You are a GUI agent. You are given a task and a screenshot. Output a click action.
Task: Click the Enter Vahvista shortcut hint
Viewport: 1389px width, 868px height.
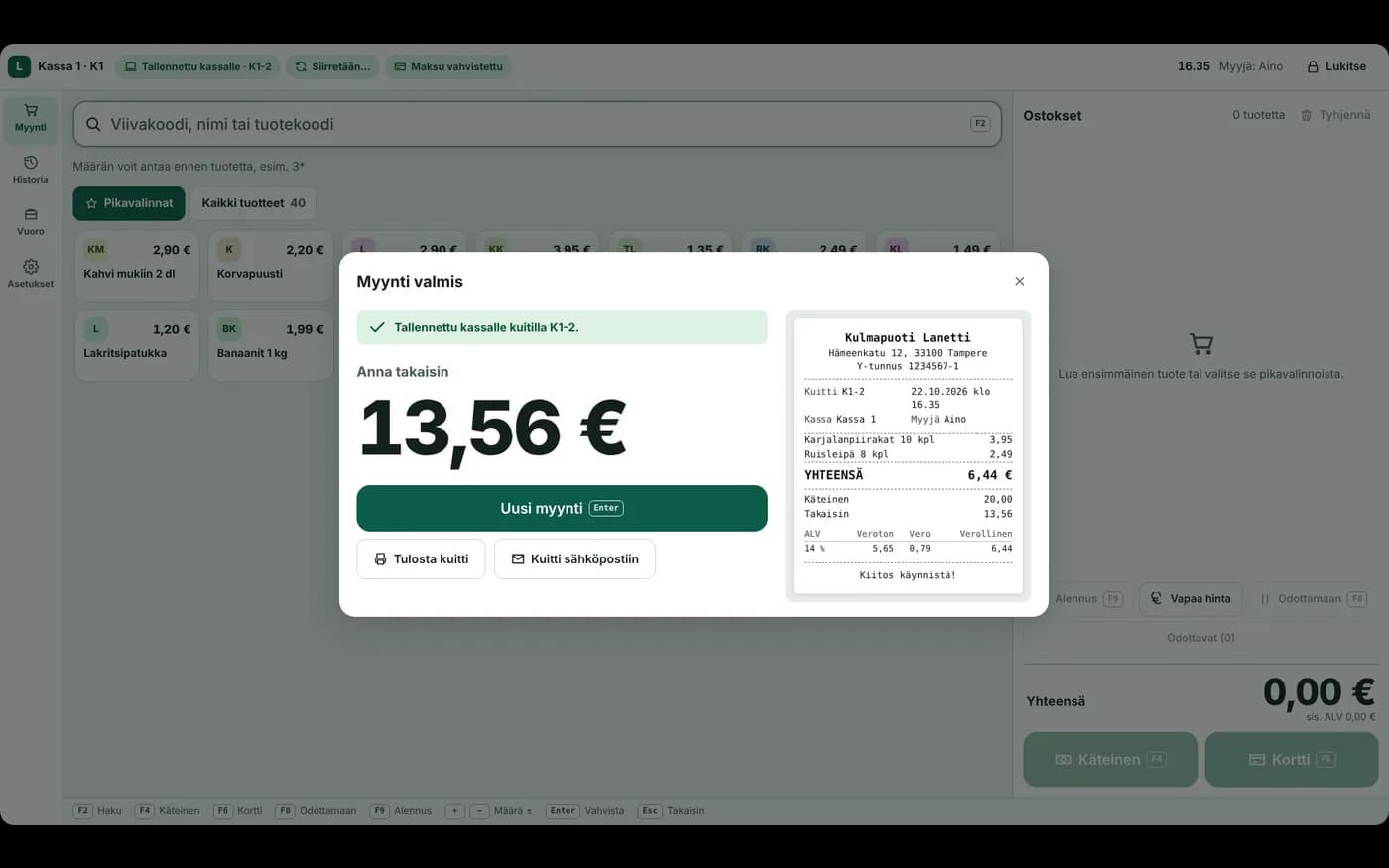(585, 811)
